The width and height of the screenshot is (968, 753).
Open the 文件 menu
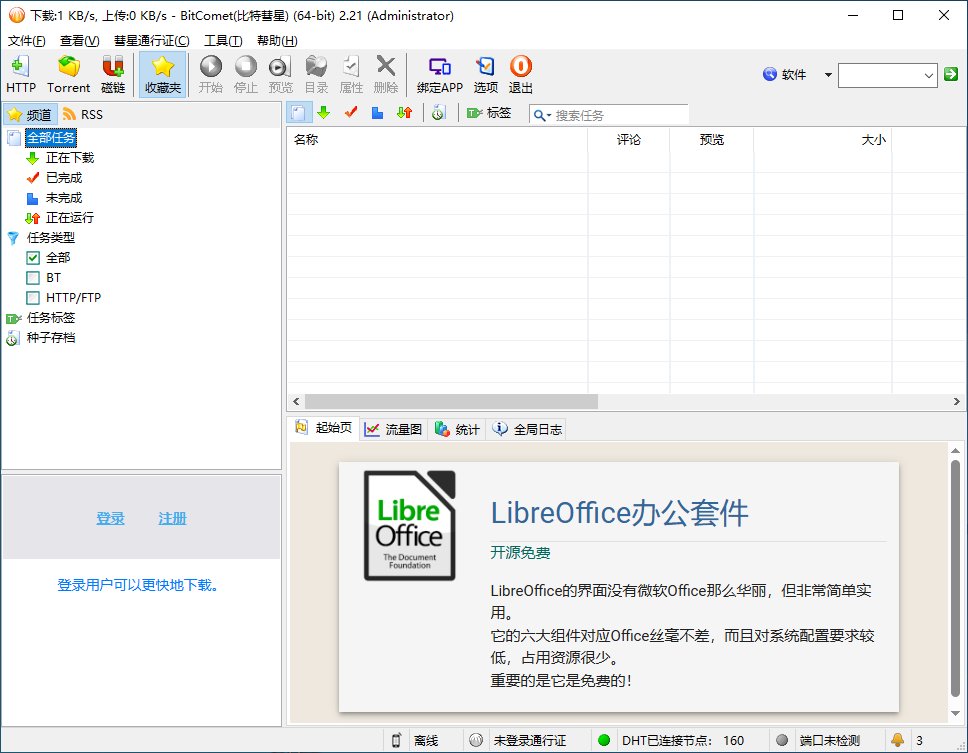pyautogui.click(x=27, y=41)
